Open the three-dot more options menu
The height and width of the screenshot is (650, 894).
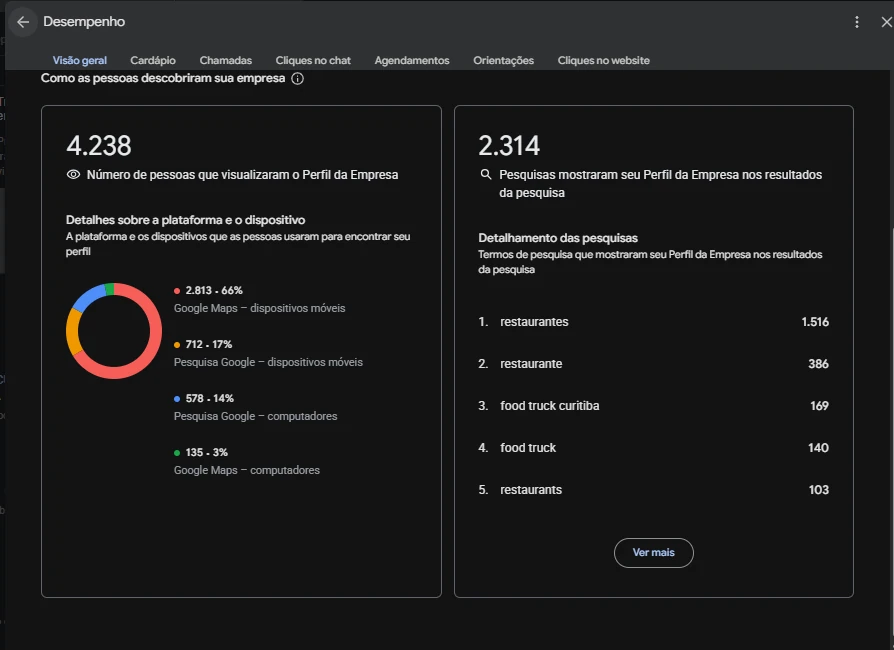(x=856, y=22)
